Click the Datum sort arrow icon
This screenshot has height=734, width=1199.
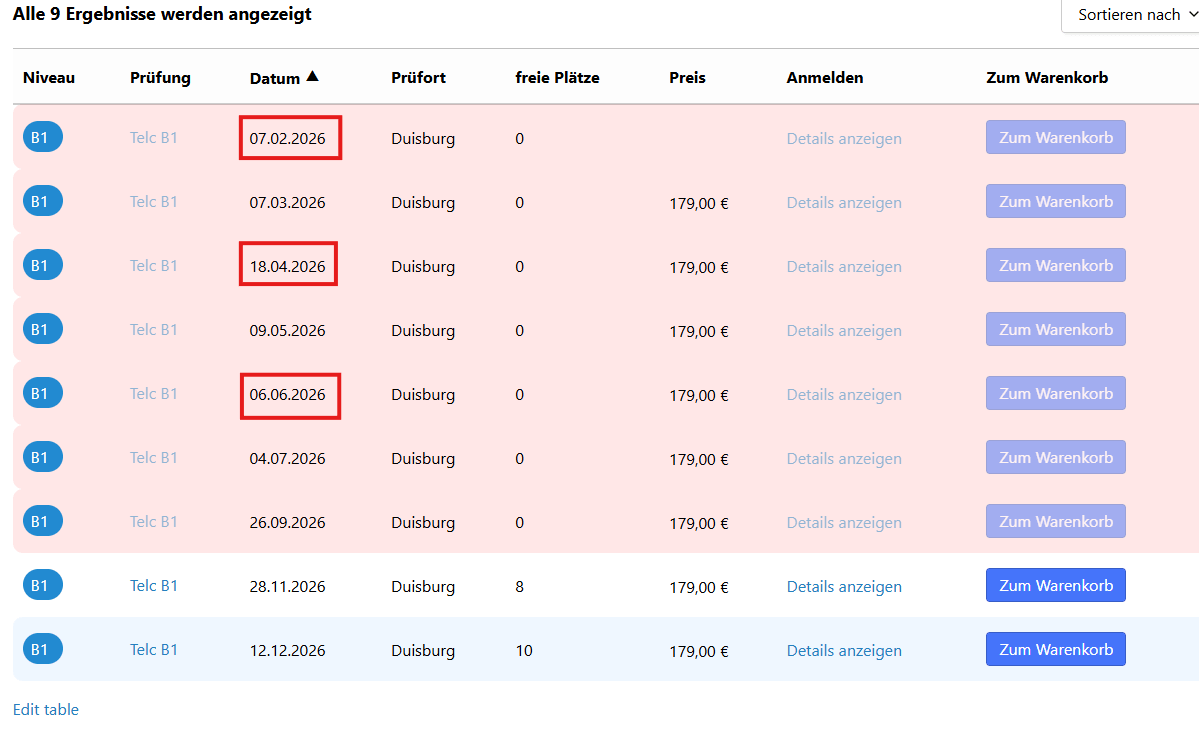pos(312,76)
